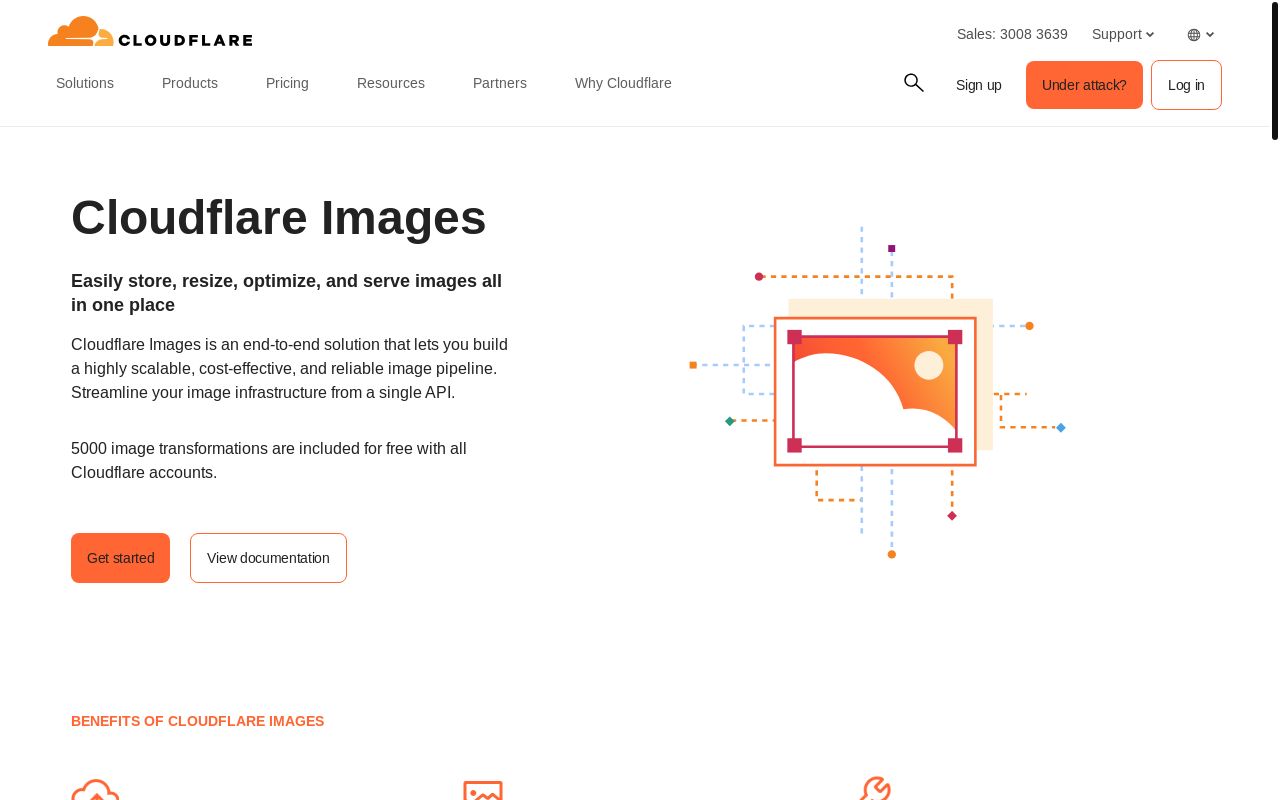Click the wrench benefit icon at bottom right
1280x800 pixels.
(x=875, y=792)
